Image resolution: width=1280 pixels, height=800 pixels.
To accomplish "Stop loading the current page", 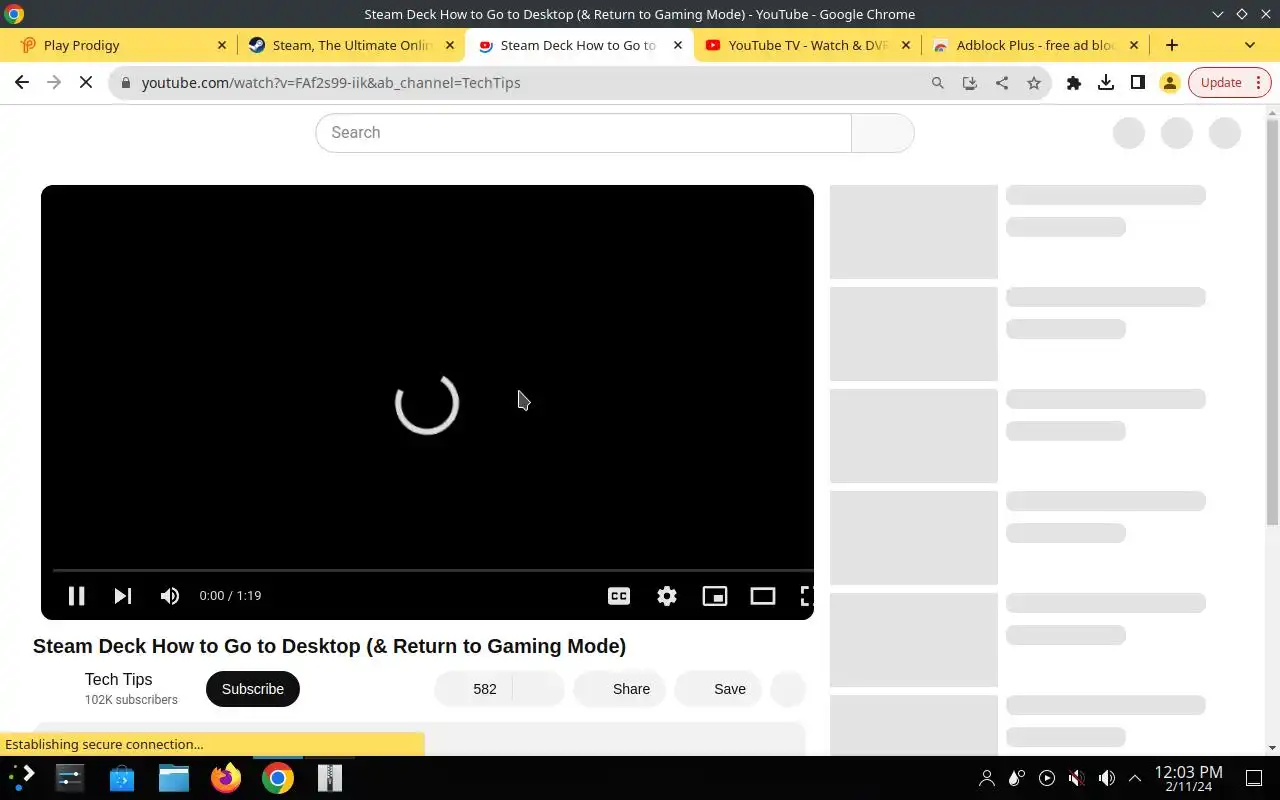I will [x=86, y=83].
